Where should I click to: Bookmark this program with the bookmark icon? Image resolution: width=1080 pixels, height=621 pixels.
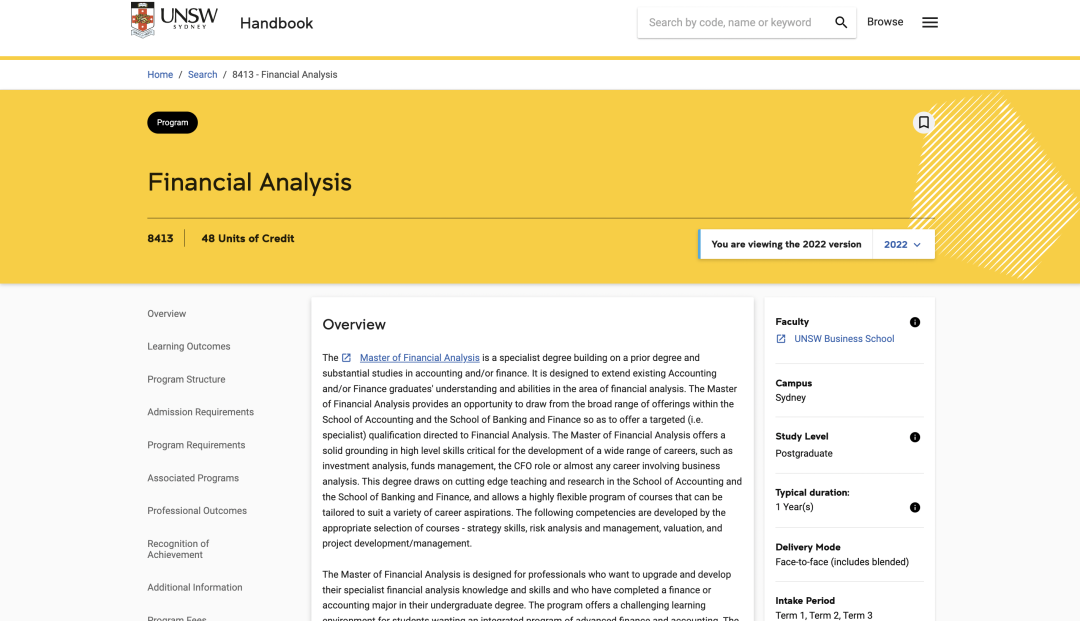tap(924, 123)
